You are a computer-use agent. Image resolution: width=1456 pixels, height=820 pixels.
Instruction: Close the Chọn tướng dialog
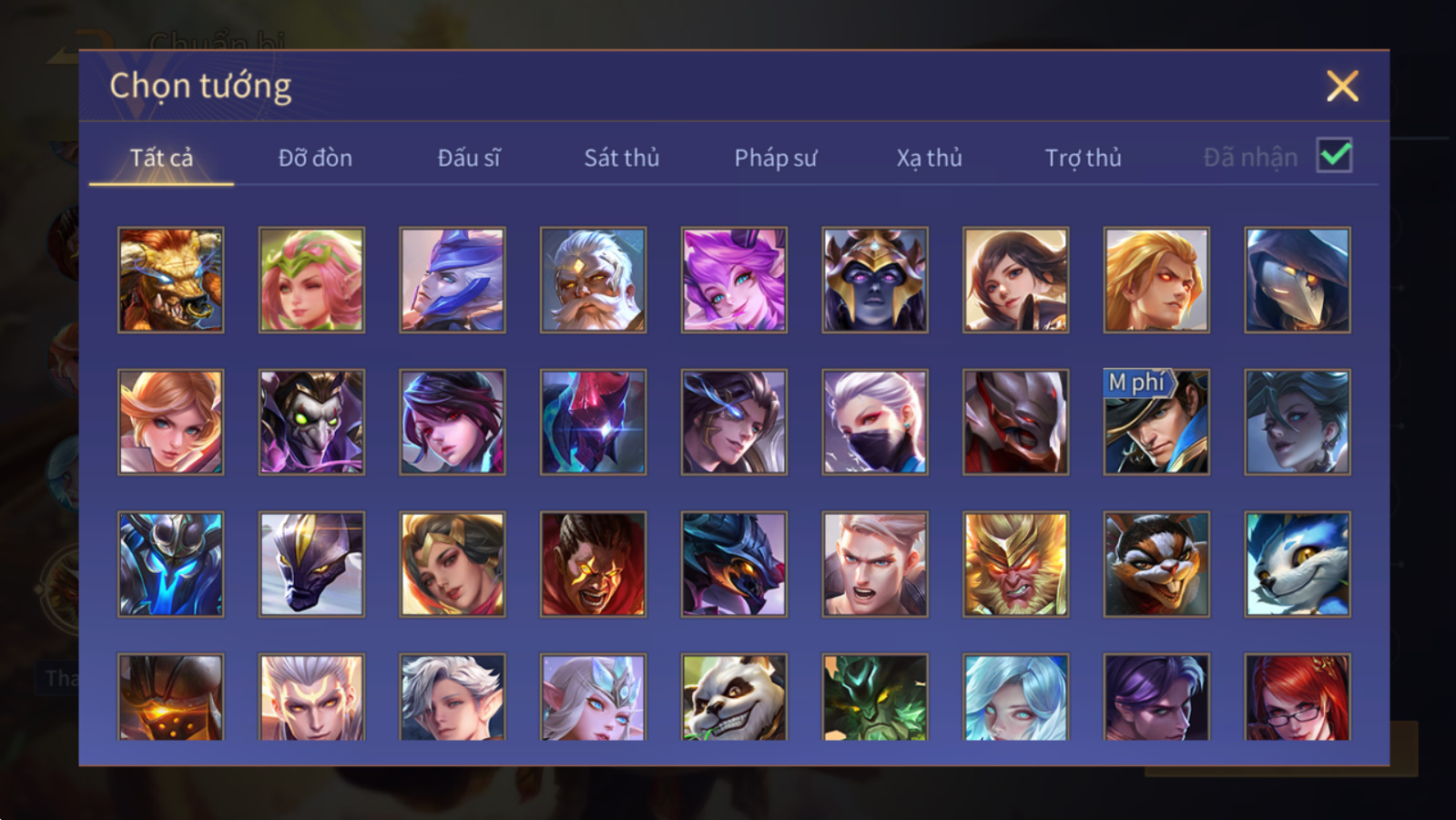[1342, 87]
